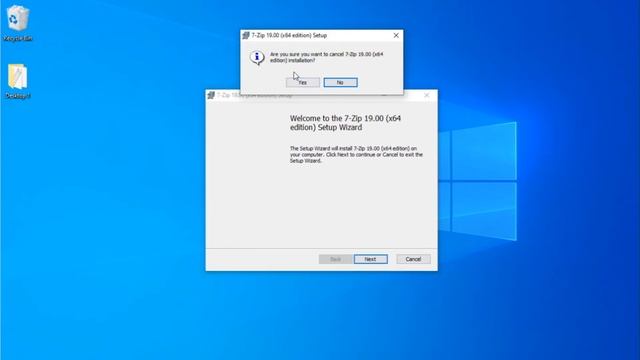Click Cancel in the Setup Wizard window
The width and height of the screenshot is (640, 360).
tap(413, 259)
